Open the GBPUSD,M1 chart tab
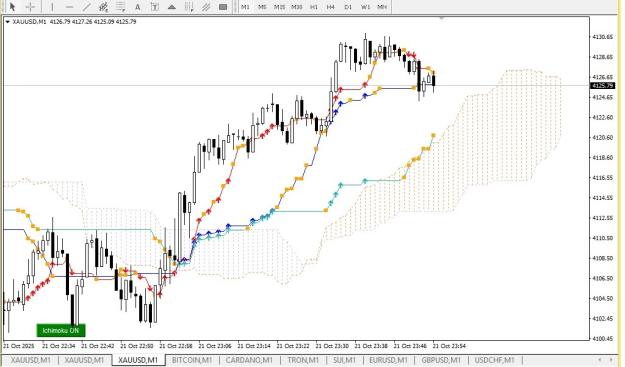 pos(441,360)
